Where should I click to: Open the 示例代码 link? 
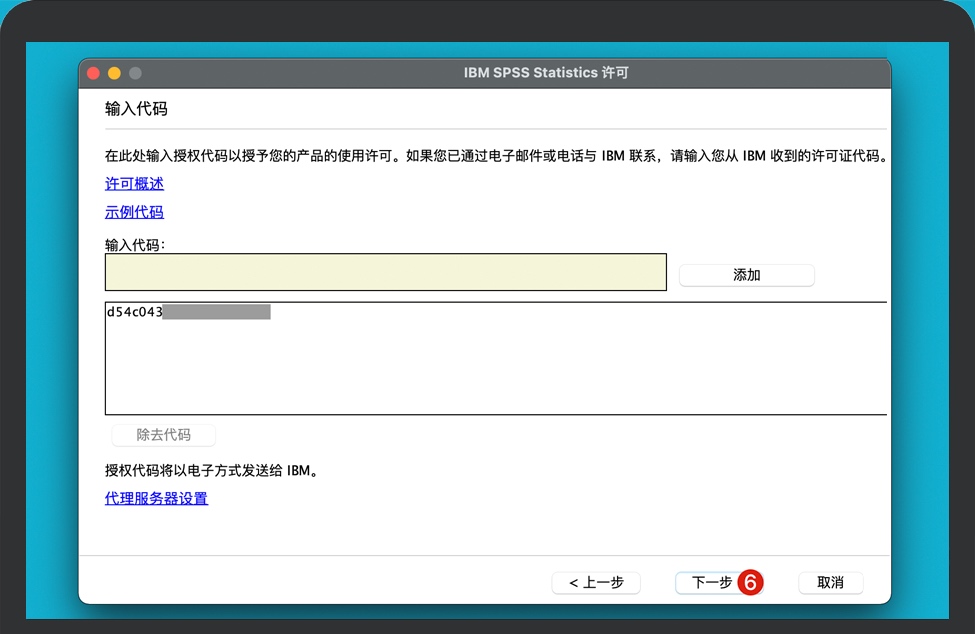(x=134, y=212)
